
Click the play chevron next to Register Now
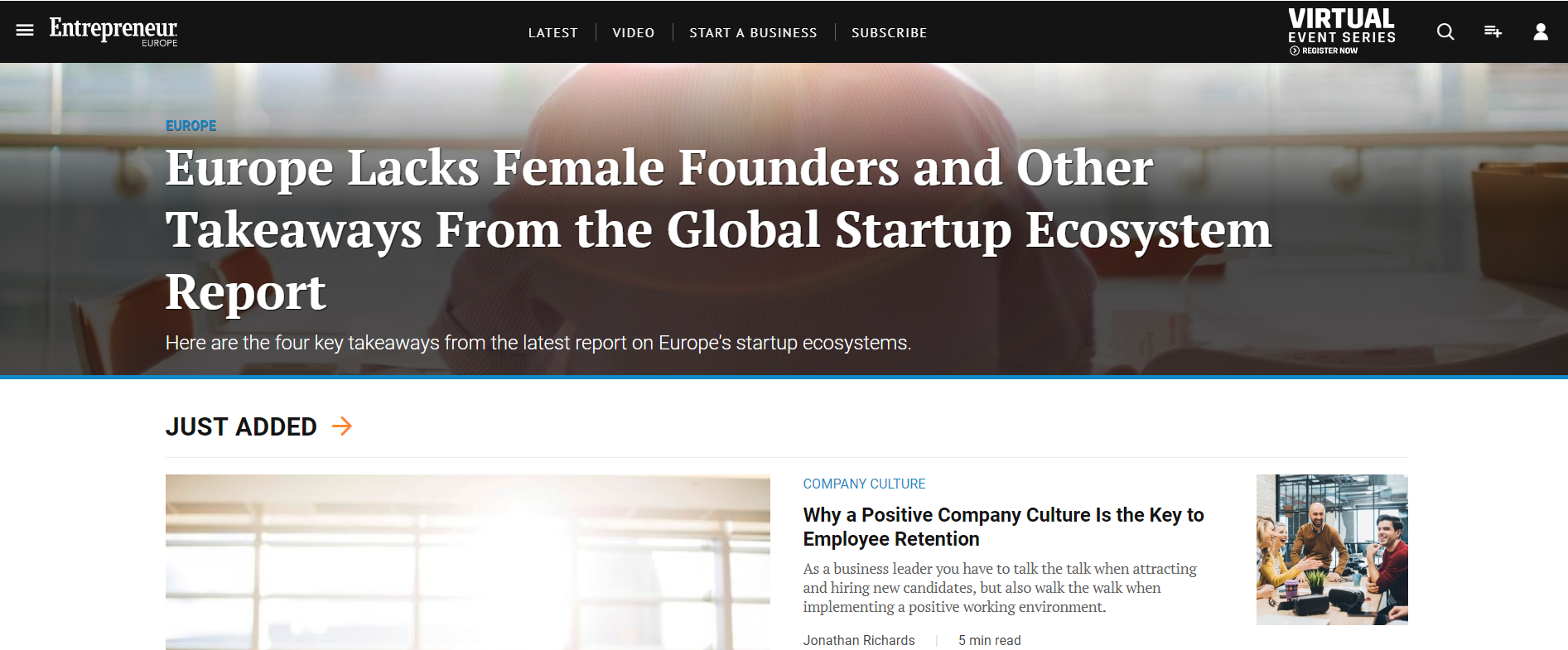point(1295,49)
